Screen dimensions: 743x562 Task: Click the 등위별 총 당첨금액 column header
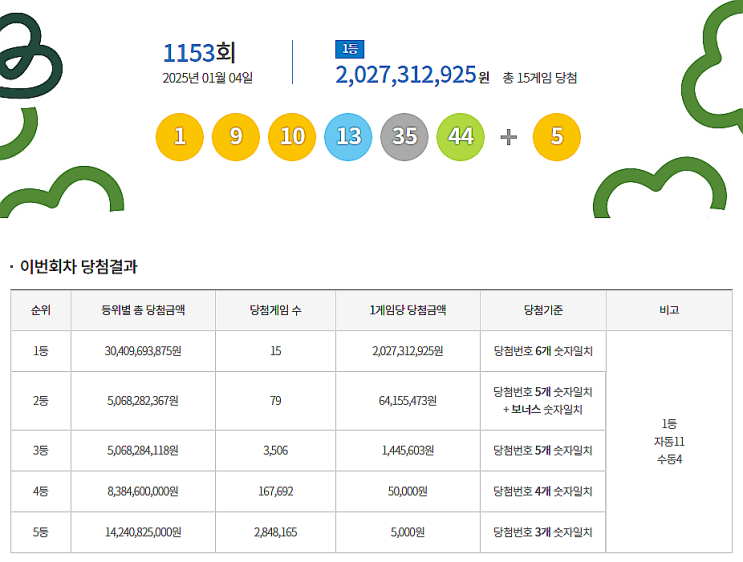tap(143, 310)
